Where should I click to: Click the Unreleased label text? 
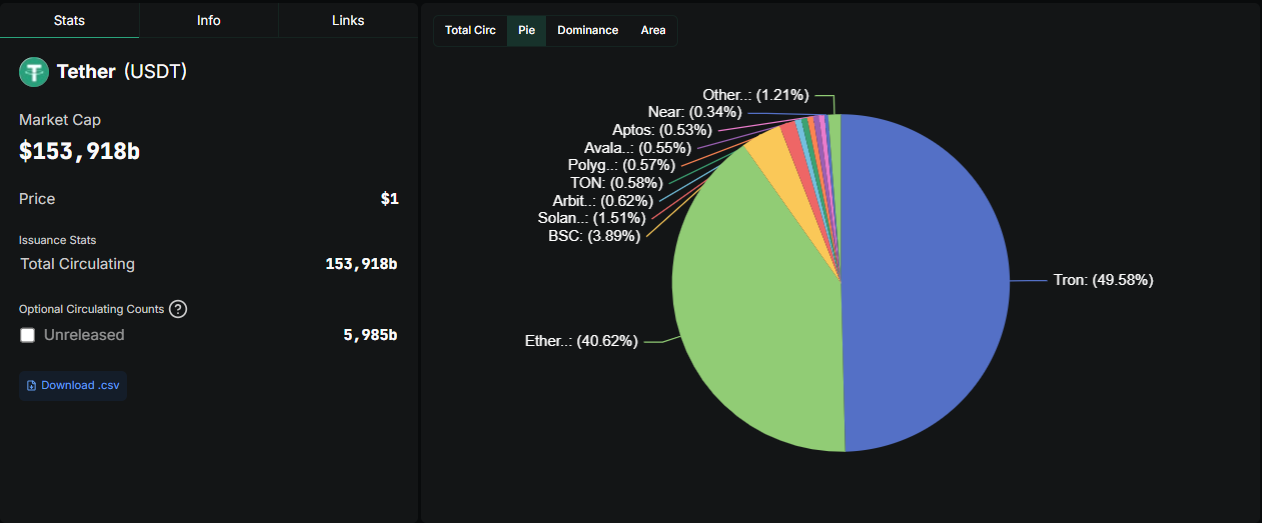click(x=84, y=335)
